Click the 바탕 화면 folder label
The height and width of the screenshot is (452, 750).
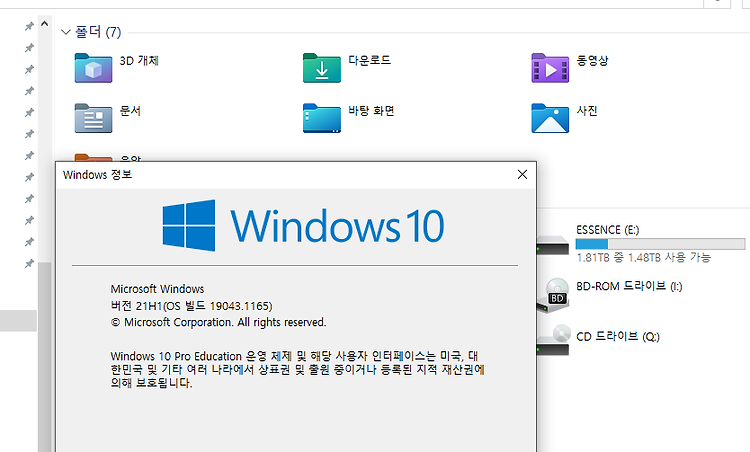371,111
